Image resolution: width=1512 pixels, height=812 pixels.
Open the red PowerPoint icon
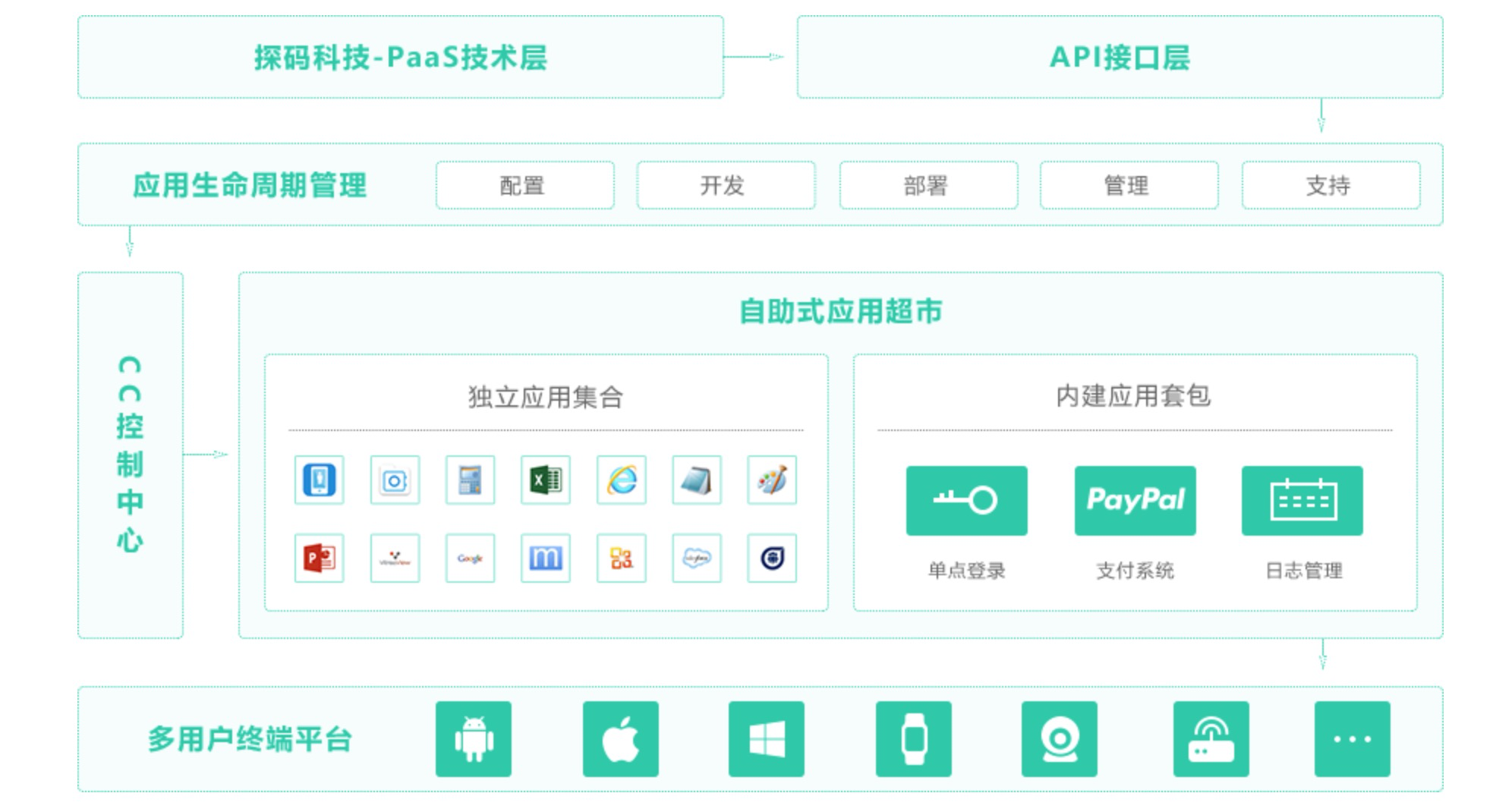pyautogui.click(x=319, y=559)
